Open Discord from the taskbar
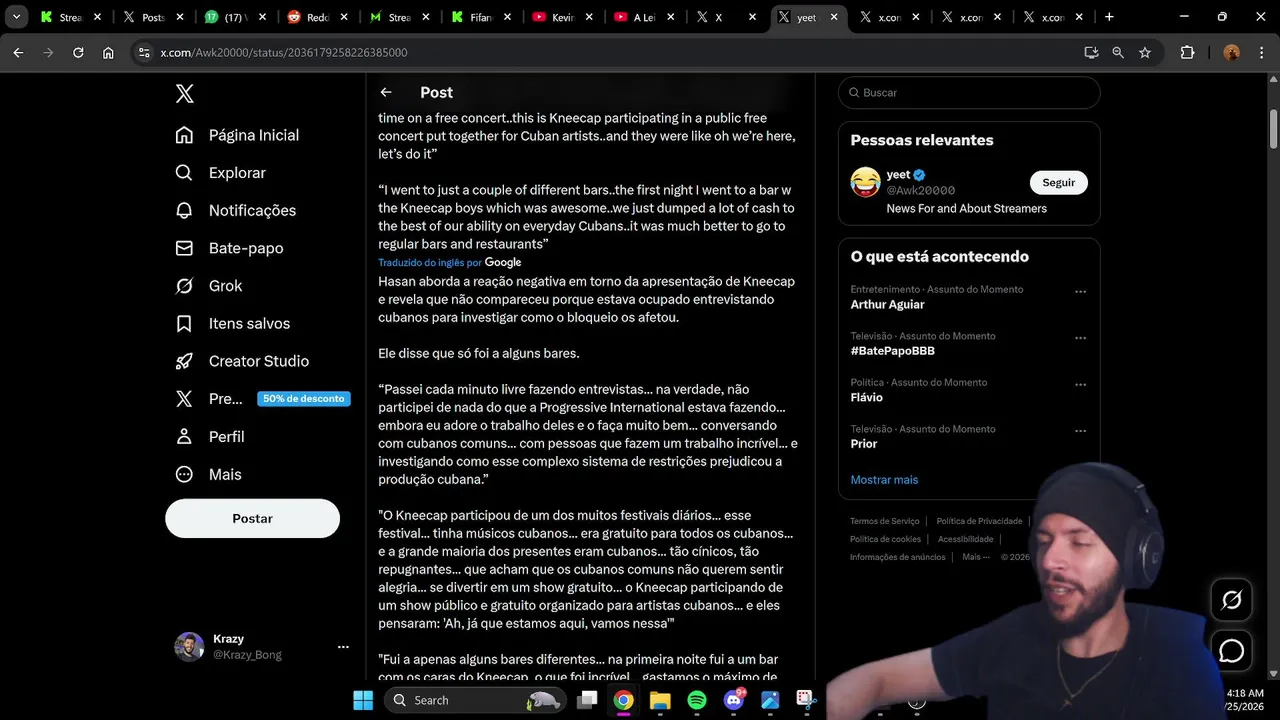The height and width of the screenshot is (720, 1280). click(x=733, y=700)
